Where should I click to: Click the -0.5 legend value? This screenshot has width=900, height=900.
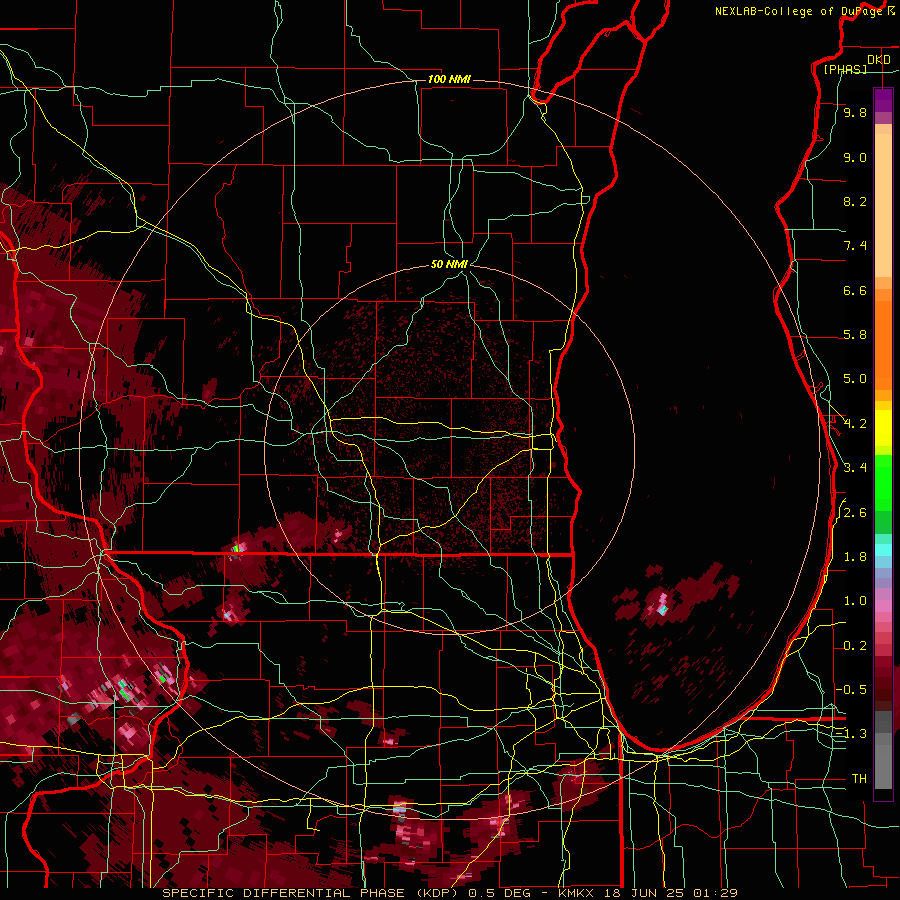852,690
